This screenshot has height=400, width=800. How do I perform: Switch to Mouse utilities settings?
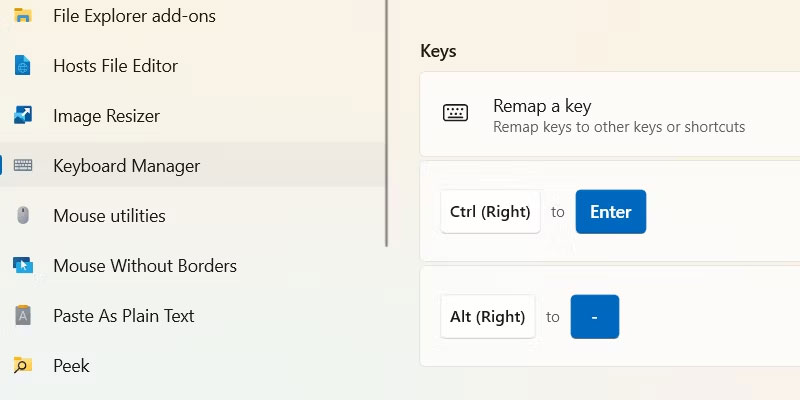click(x=109, y=216)
